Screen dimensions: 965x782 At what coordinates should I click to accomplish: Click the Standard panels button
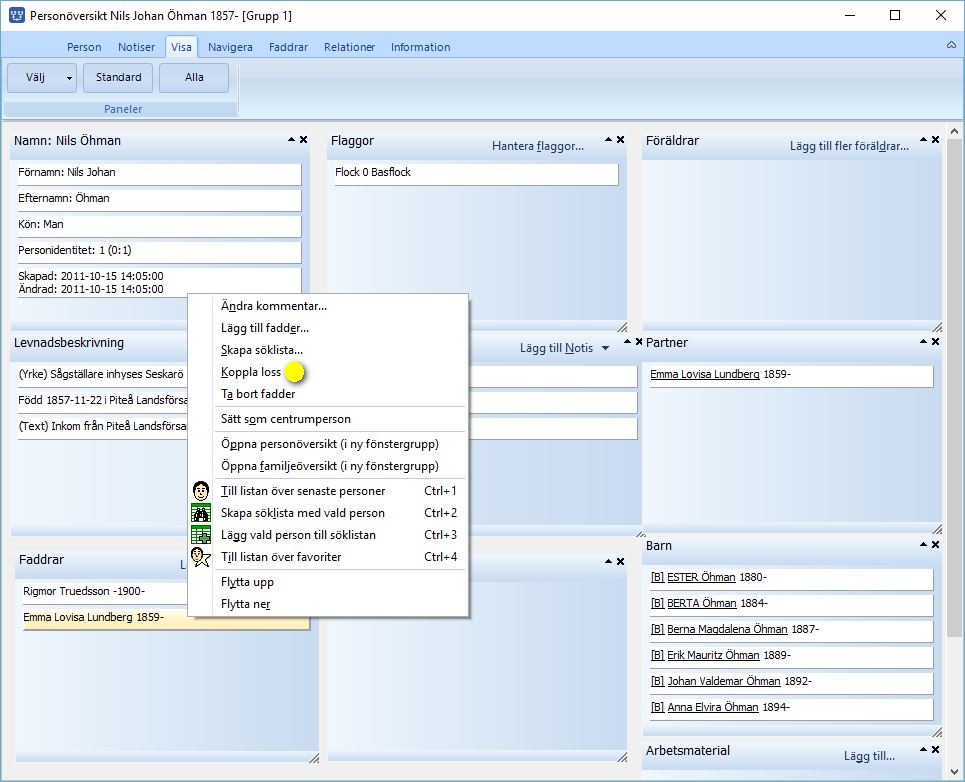point(118,78)
